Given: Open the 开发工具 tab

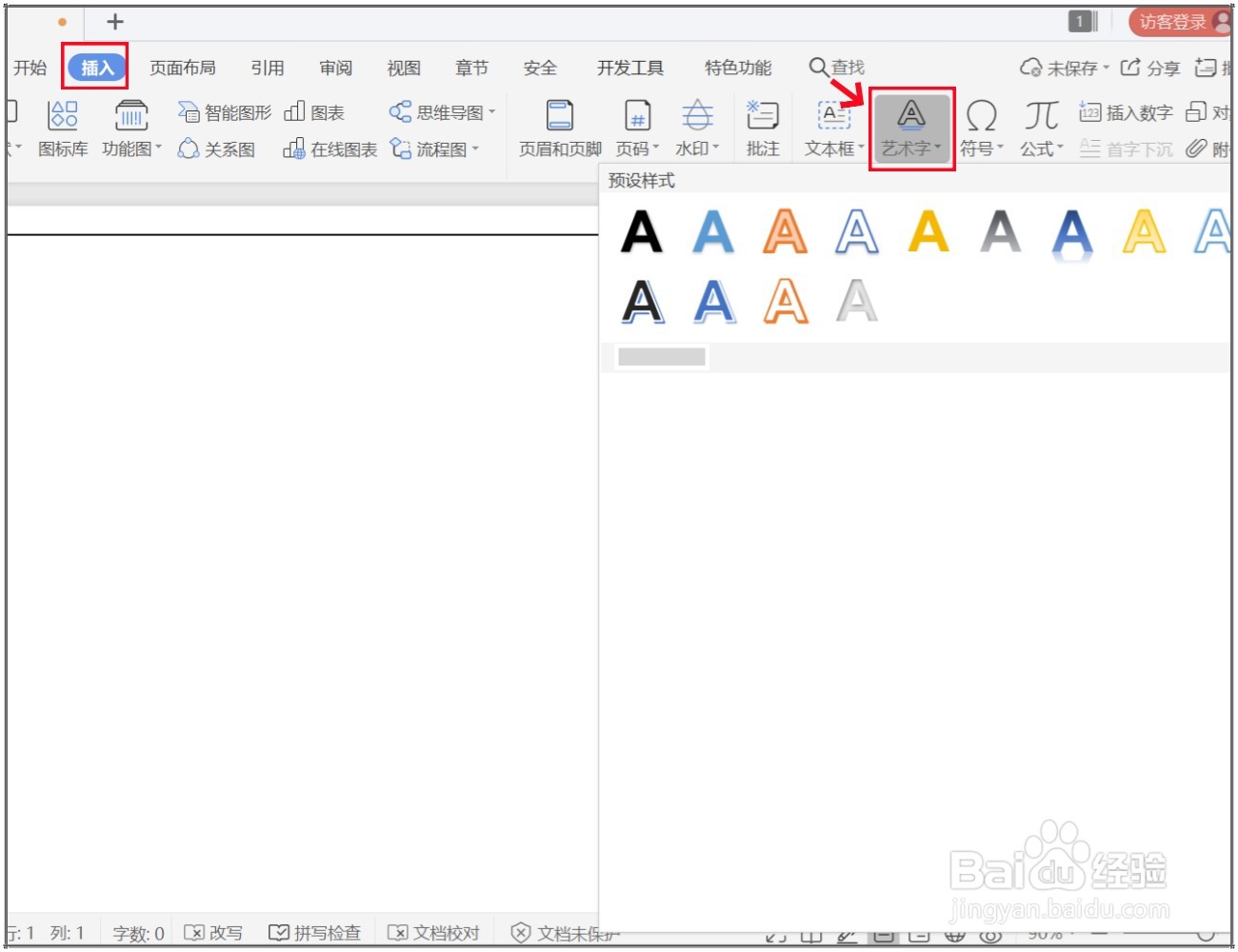Looking at the screenshot, I should click(630, 68).
